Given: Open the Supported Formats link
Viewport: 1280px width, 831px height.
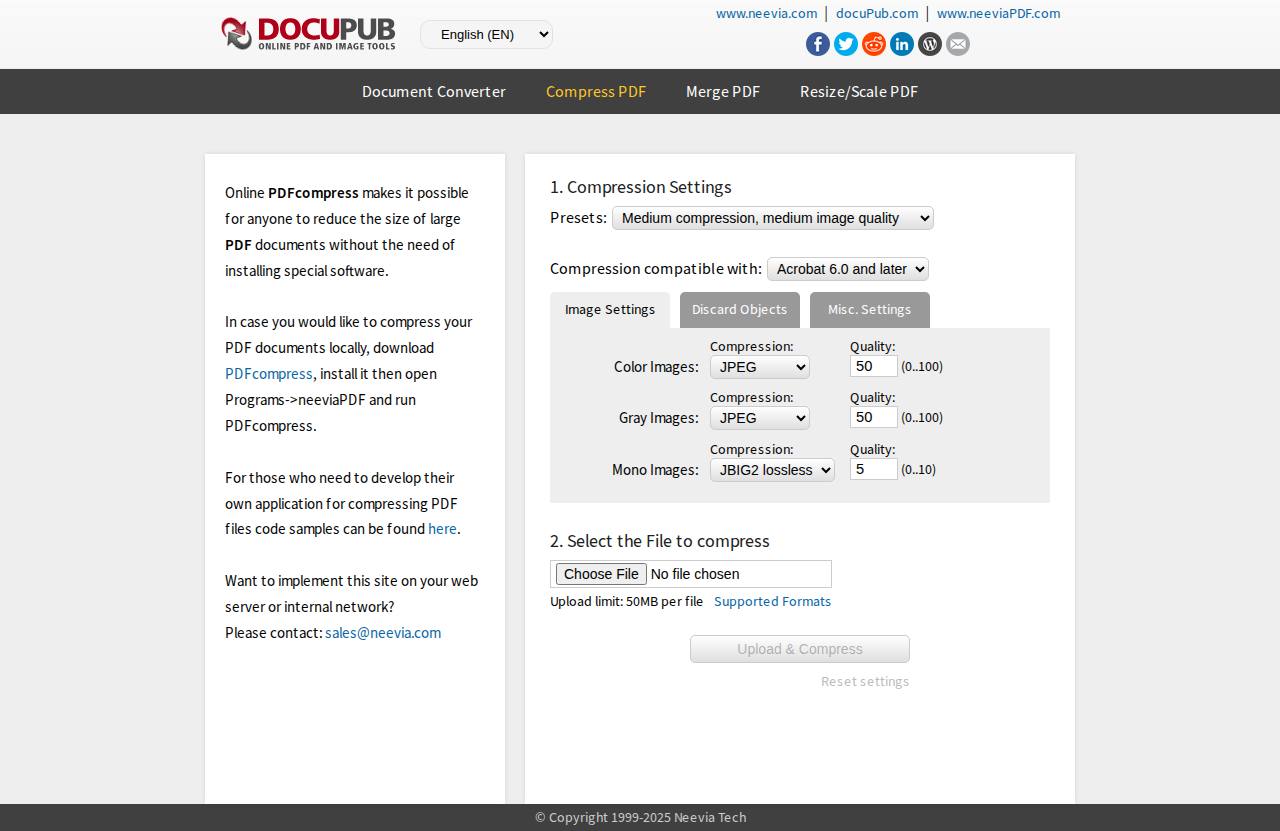Looking at the screenshot, I should pos(772,601).
